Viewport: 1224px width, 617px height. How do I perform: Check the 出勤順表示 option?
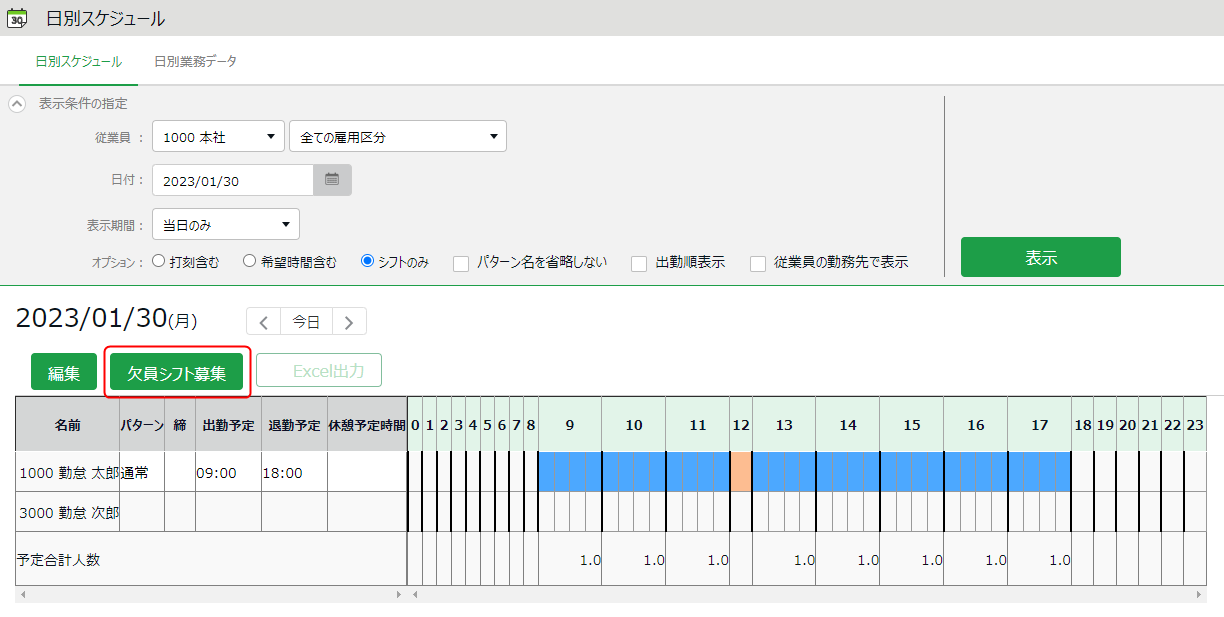tap(639, 264)
